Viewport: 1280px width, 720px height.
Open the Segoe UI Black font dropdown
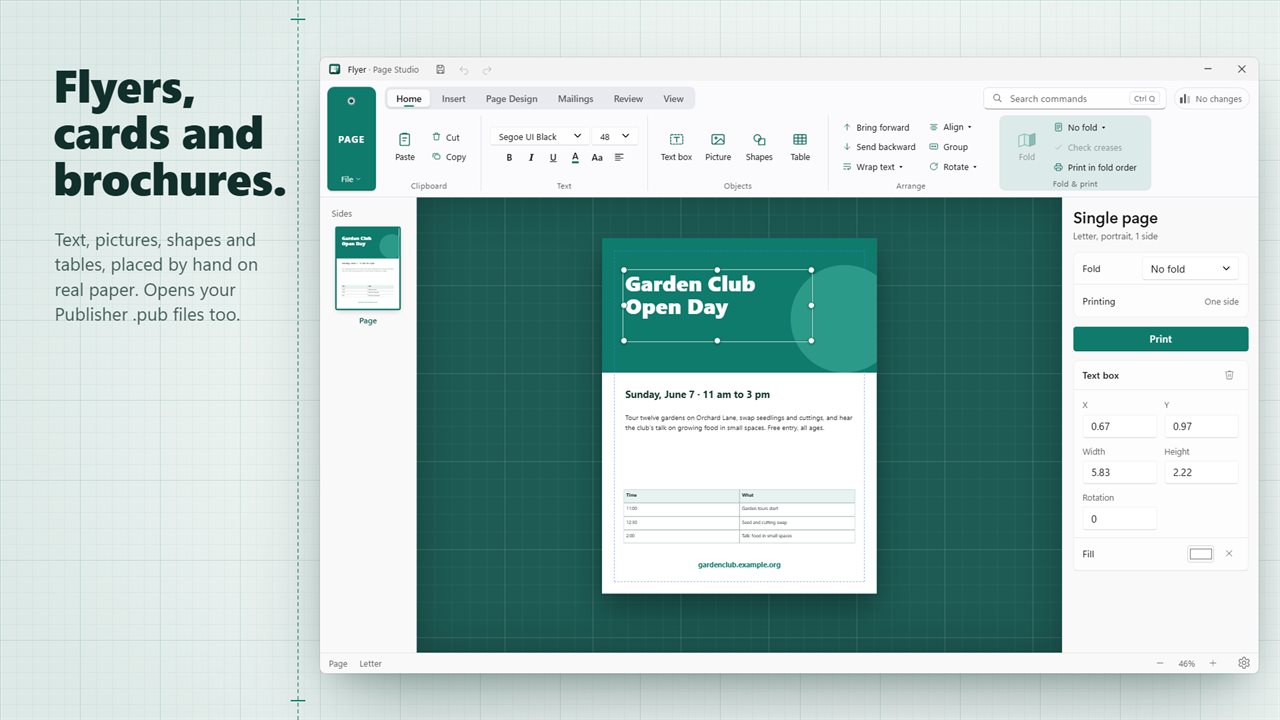pyautogui.click(x=539, y=136)
